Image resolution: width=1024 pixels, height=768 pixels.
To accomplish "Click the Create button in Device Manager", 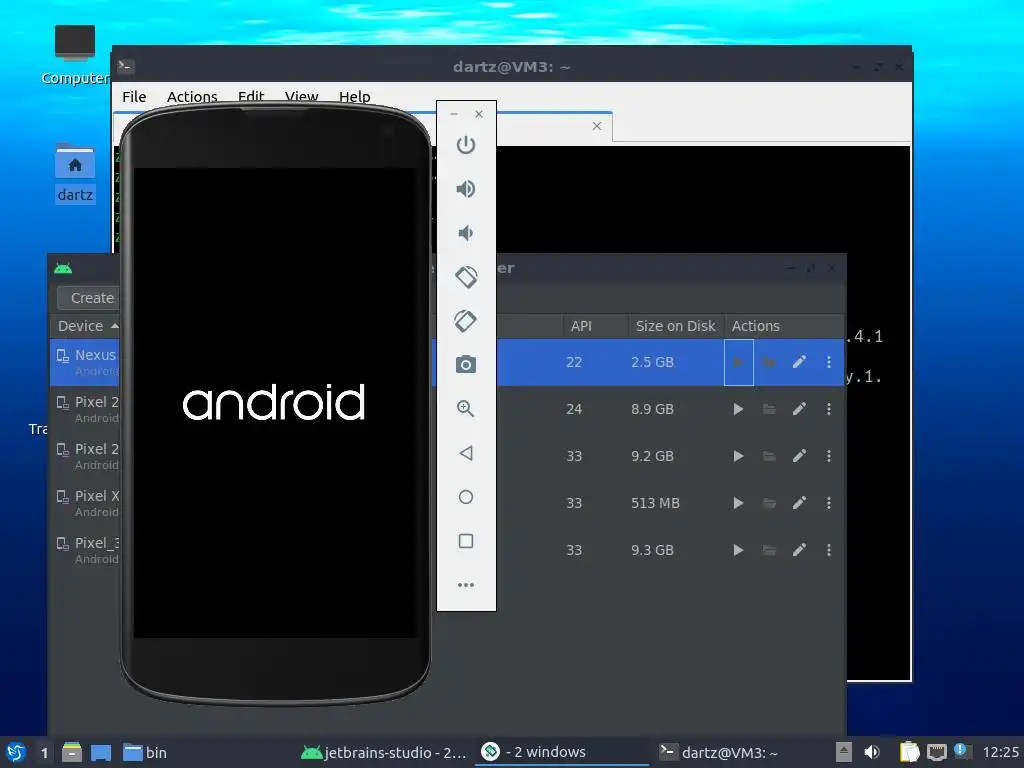I will [89, 298].
